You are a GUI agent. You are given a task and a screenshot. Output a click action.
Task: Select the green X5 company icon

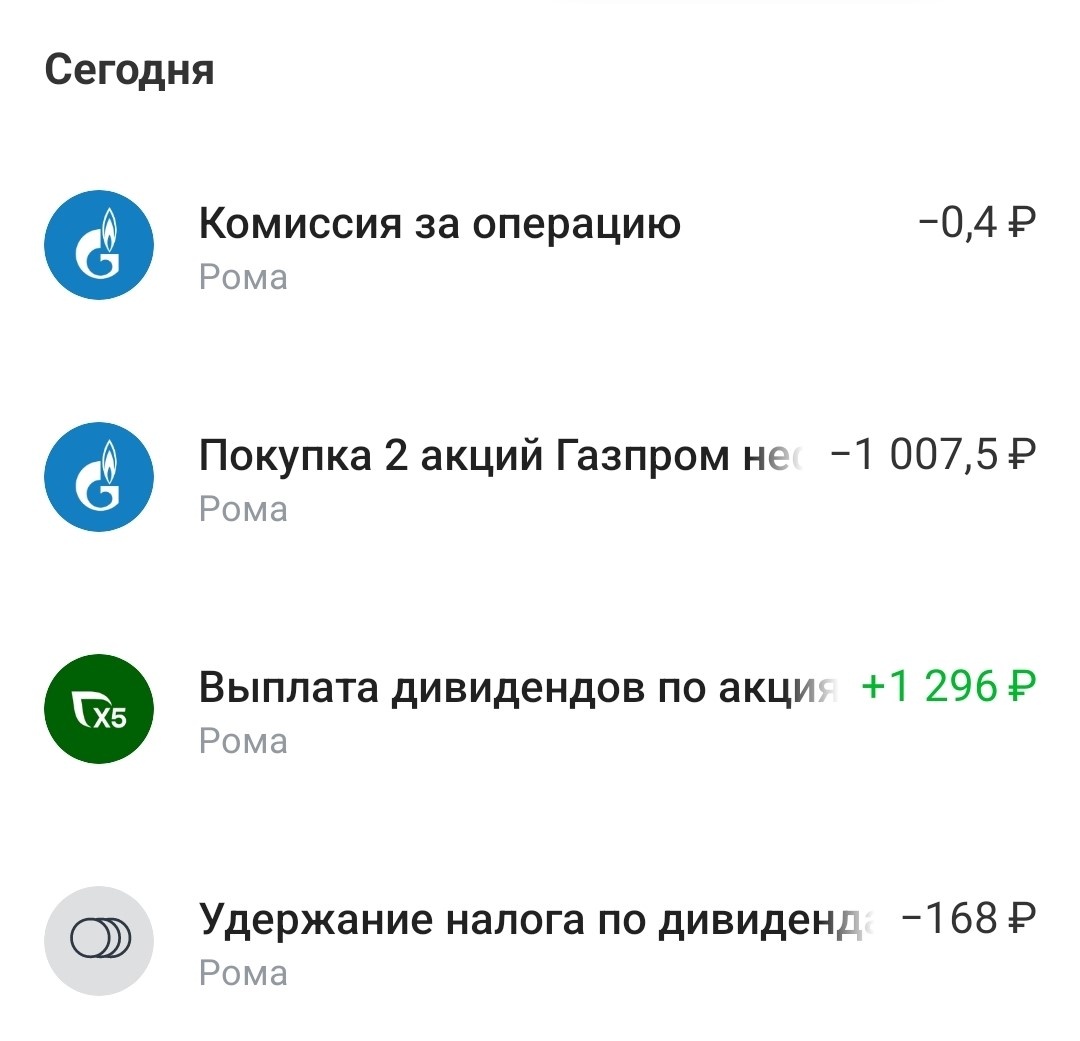(99, 709)
